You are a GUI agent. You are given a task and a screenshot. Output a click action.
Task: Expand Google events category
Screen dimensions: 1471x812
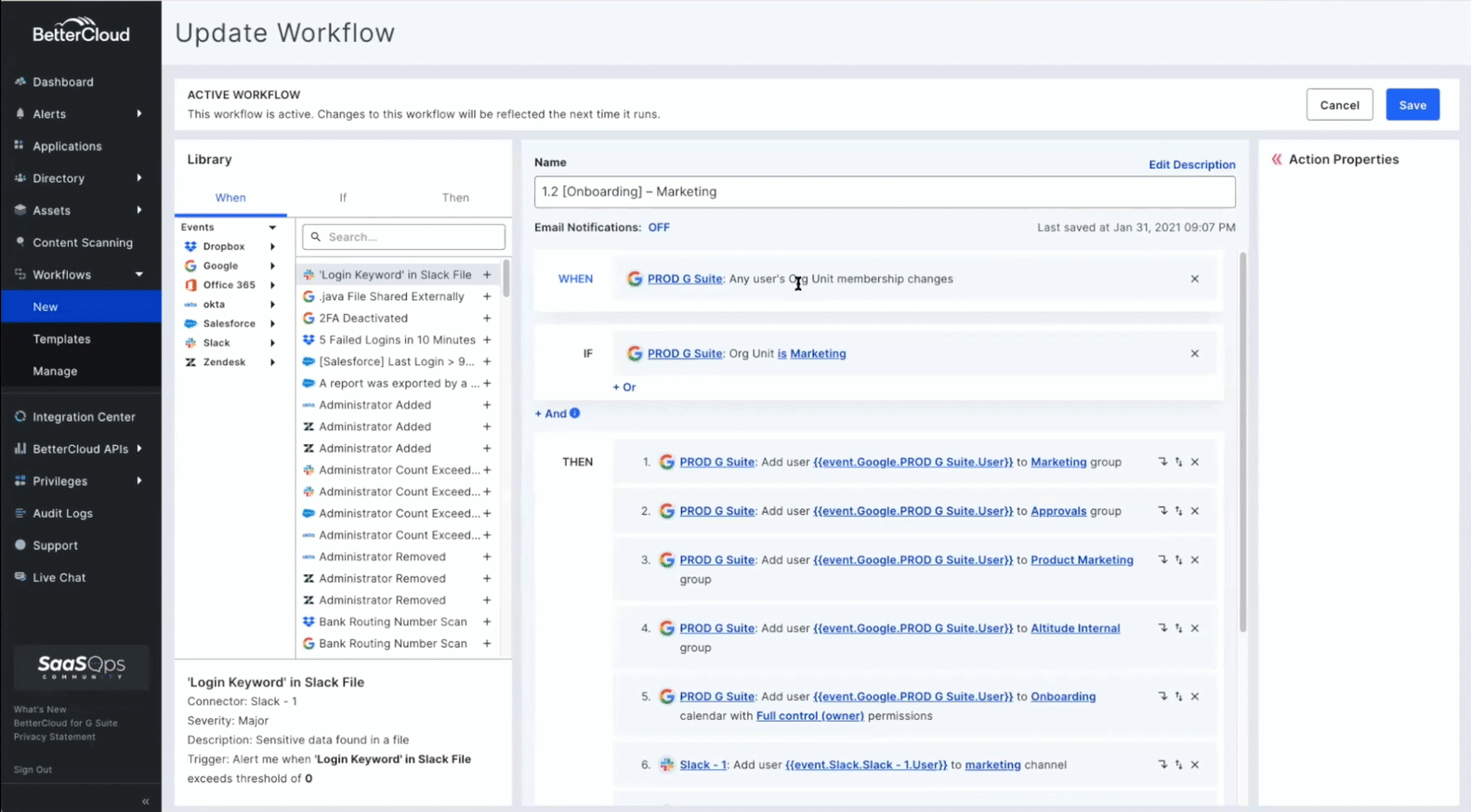pos(272,266)
